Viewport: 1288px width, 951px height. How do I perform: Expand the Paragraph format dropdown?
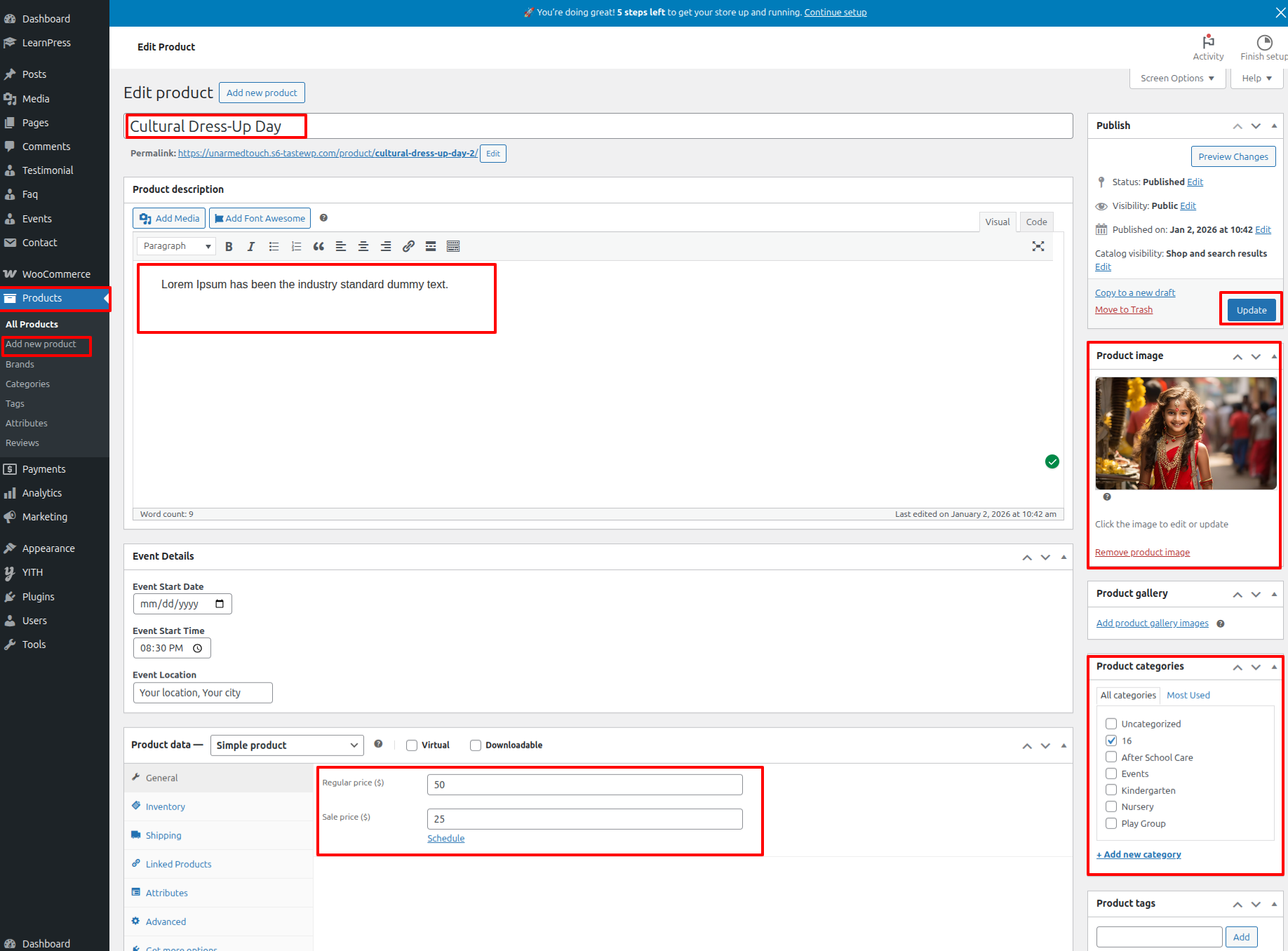(x=176, y=246)
